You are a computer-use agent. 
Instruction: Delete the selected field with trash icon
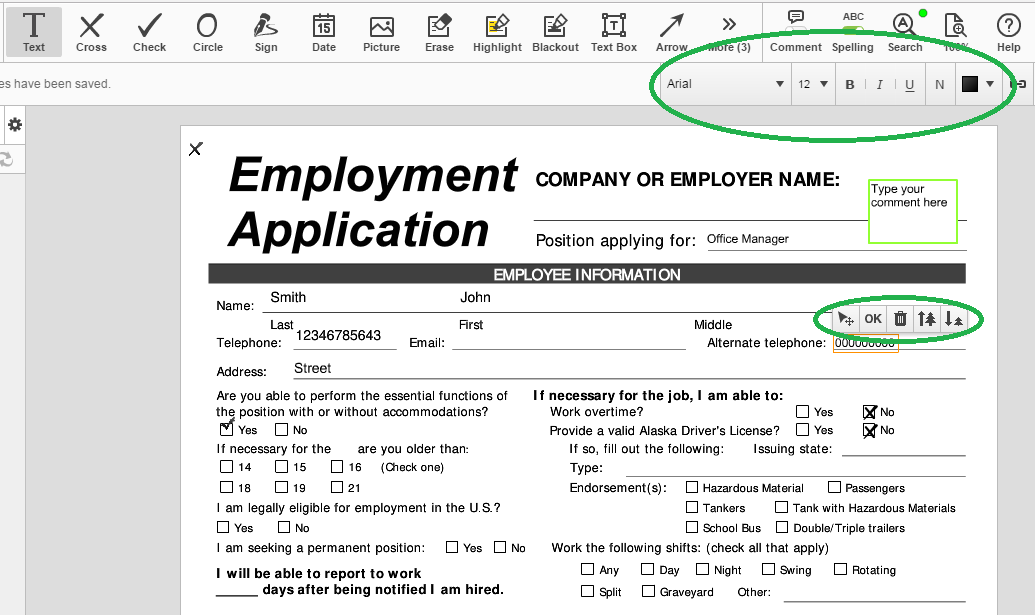[900, 319]
